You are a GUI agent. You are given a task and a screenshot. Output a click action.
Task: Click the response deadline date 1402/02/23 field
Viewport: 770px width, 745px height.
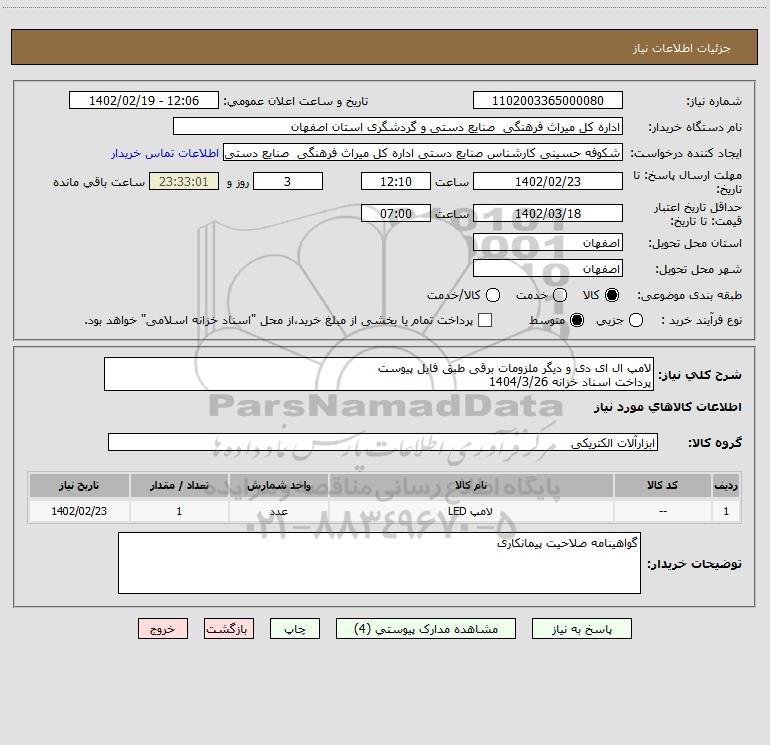coord(548,181)
